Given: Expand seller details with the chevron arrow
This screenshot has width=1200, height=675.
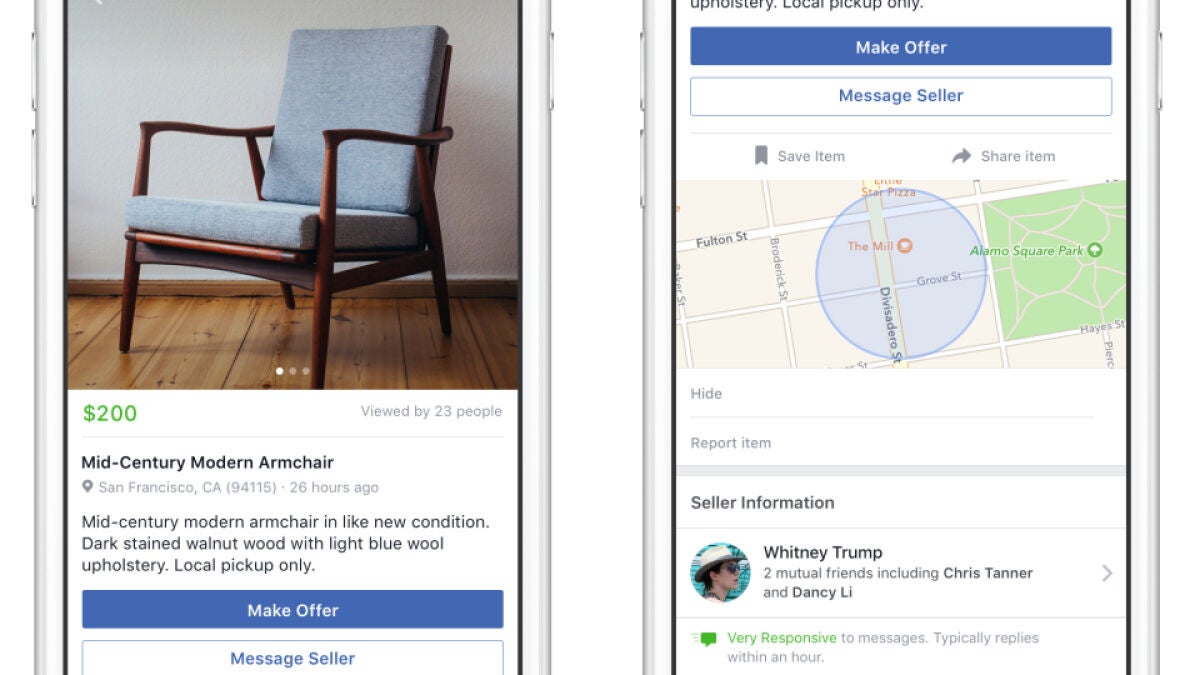Looking at the screenshot, I should point(1107,573).
